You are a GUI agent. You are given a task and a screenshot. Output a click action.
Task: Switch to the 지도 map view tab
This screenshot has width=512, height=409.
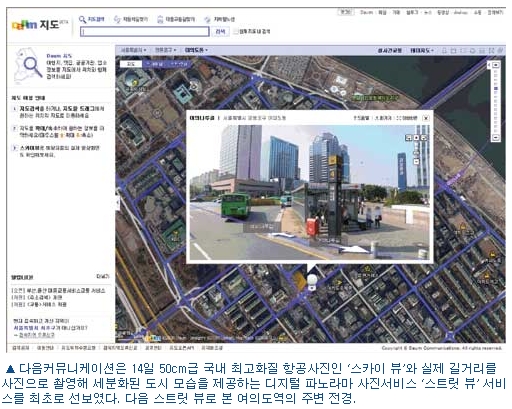(x=131, y=63)
